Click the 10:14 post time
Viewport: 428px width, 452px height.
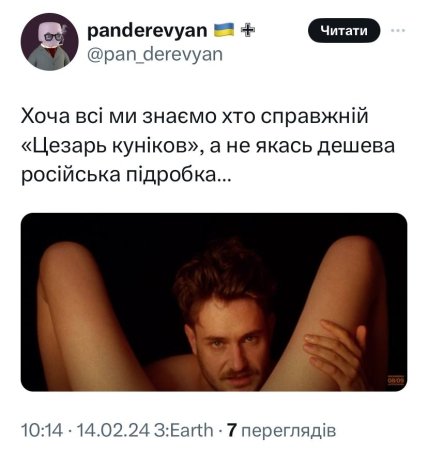click(42, 430)
